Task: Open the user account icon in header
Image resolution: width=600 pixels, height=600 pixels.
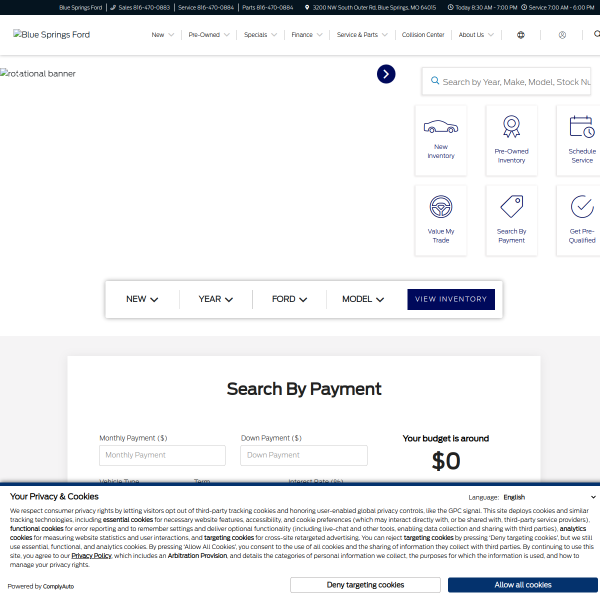Action: tap(562, 35)
